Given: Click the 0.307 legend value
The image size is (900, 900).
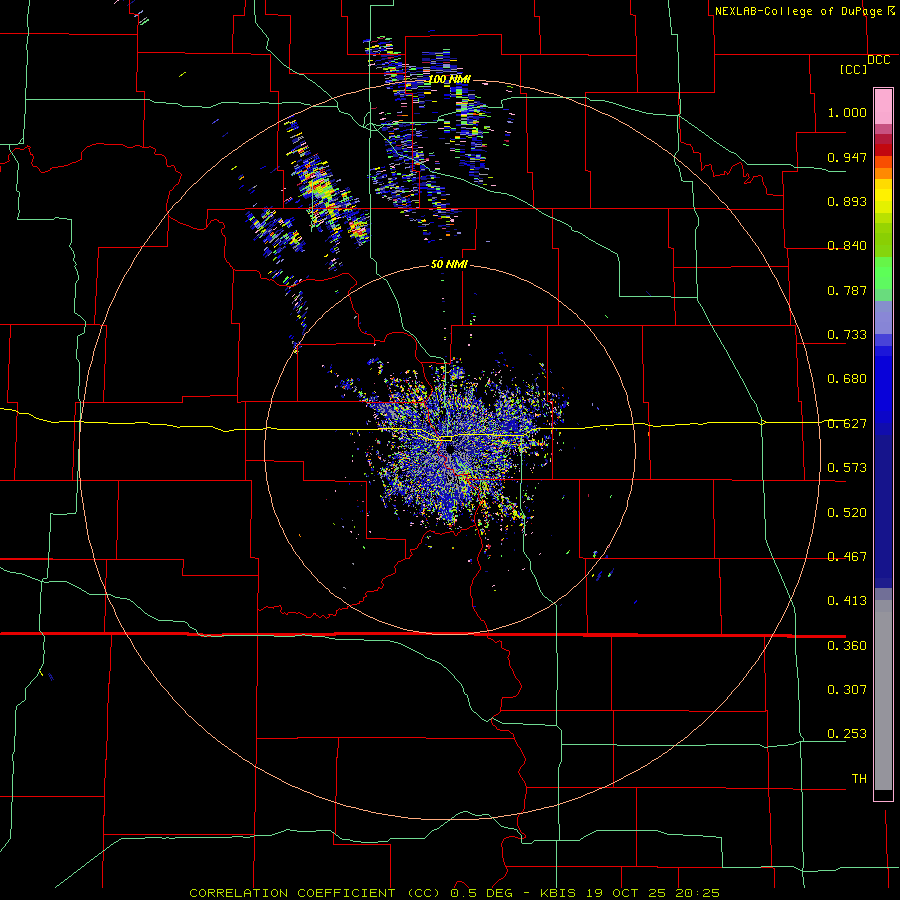Looking at the screenshot, I should pos(847,690).
